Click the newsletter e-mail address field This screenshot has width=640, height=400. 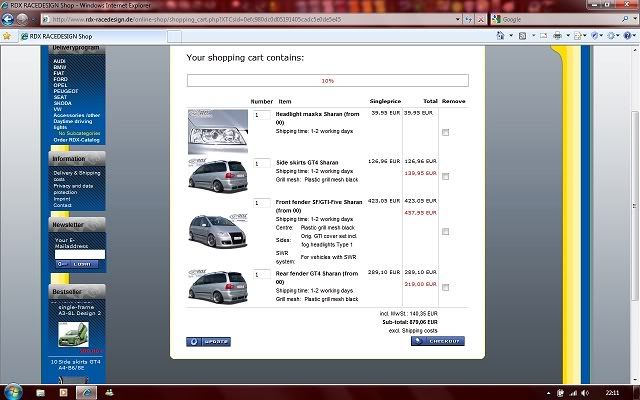click(x=76, y=254)
